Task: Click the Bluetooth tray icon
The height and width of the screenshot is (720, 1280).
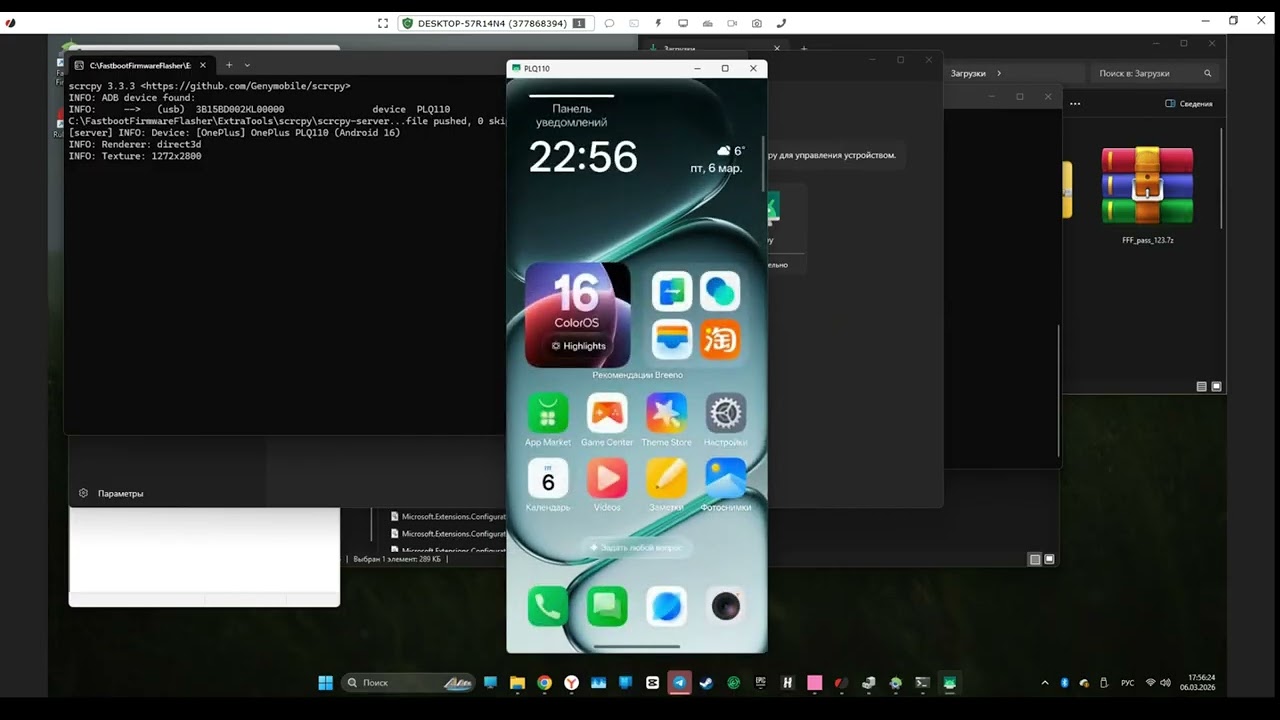Action: pyautogui.click(x=1065, y=683)
